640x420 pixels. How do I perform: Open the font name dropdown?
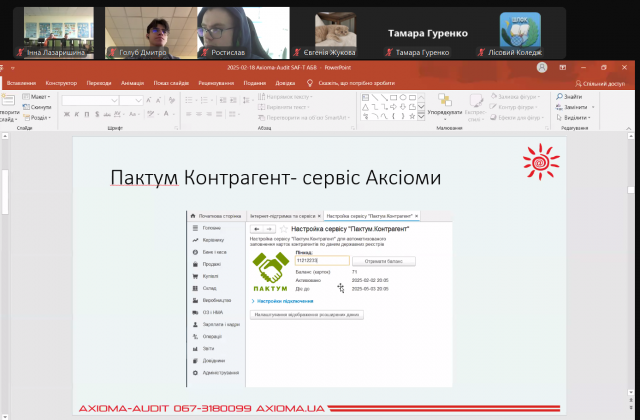tap(114, 100)
